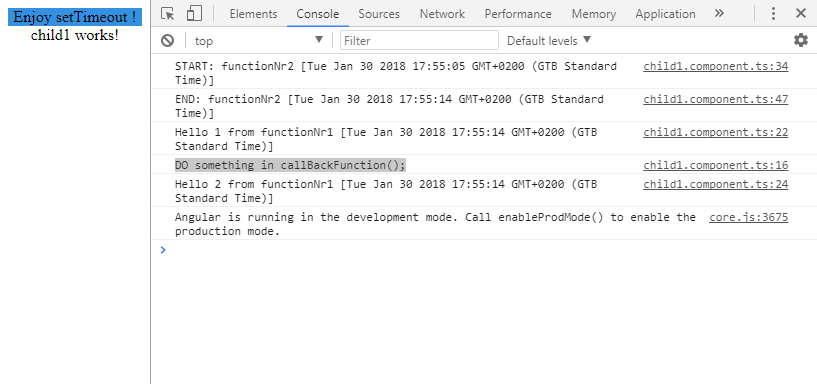Open console settings gear icon
The height and width of the screenshot is (384, 817).
(x=800, y=40)
